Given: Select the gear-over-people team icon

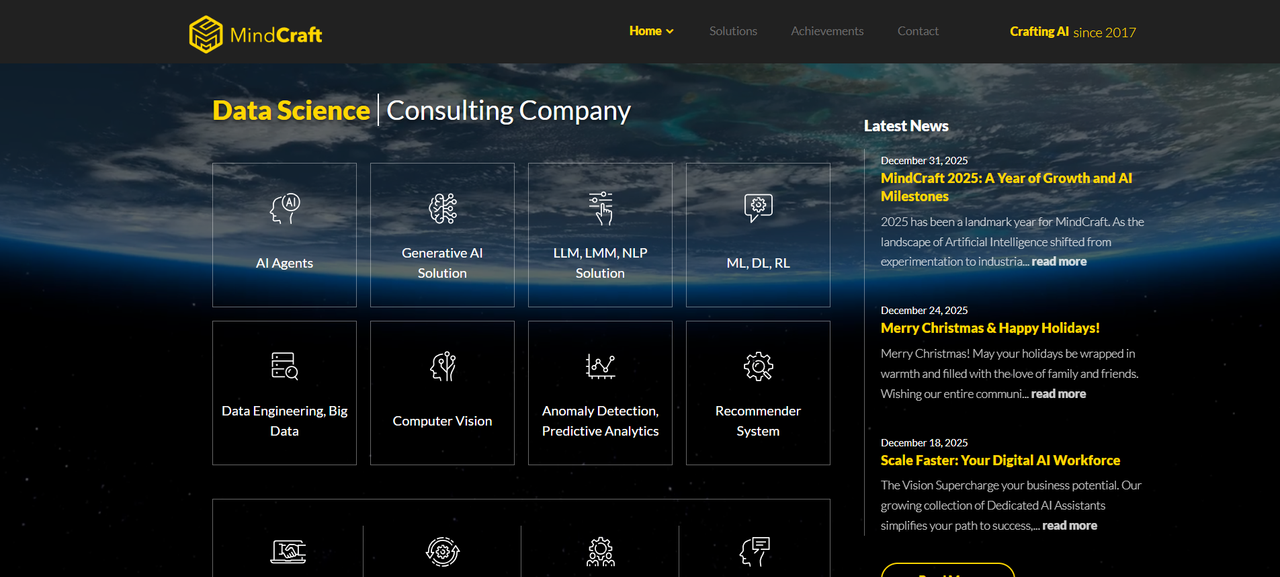Looking at the screenshot, I should click(x=600, y=552).
